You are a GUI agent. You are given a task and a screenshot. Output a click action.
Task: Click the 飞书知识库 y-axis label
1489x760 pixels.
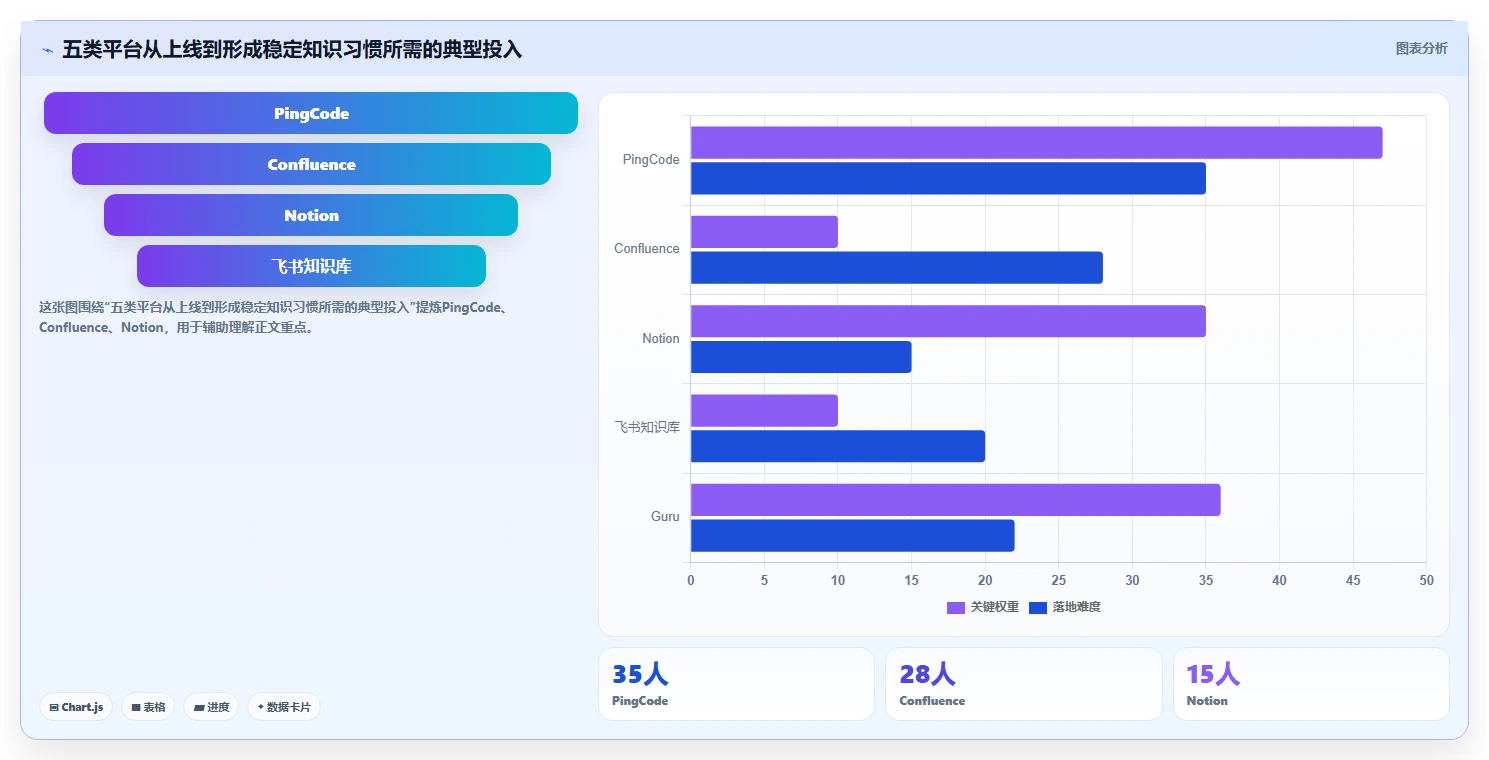tap(647, 427)
